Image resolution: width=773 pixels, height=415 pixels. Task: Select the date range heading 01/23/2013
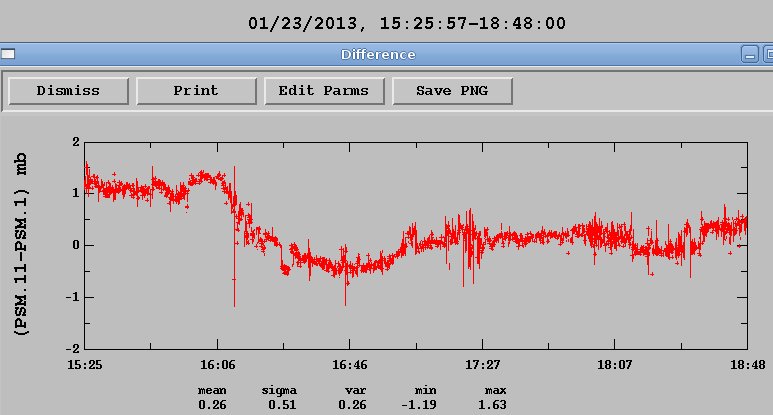pos(407,23)
